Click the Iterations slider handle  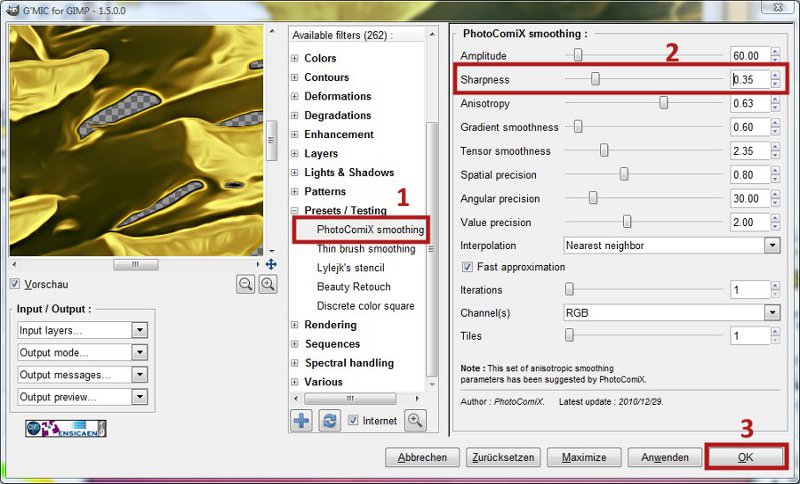[x=569, y=289]
